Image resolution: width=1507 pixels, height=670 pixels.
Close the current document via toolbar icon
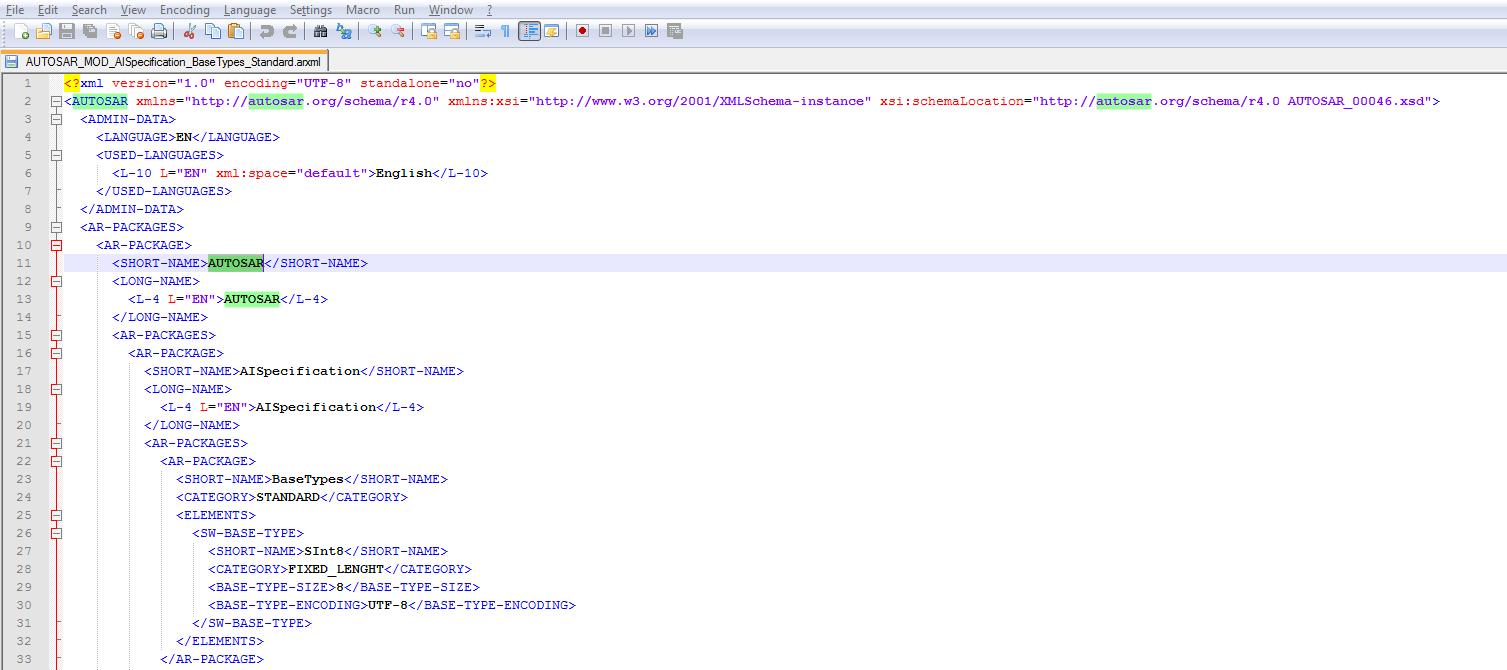[x=113, y=31]
